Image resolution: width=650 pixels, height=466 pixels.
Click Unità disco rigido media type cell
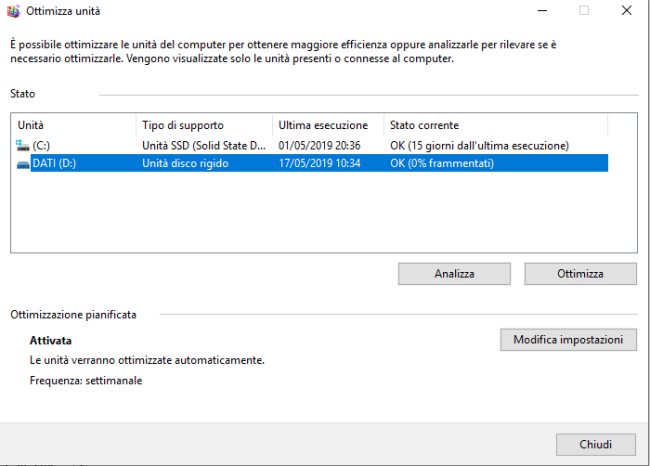coord(185,163)
